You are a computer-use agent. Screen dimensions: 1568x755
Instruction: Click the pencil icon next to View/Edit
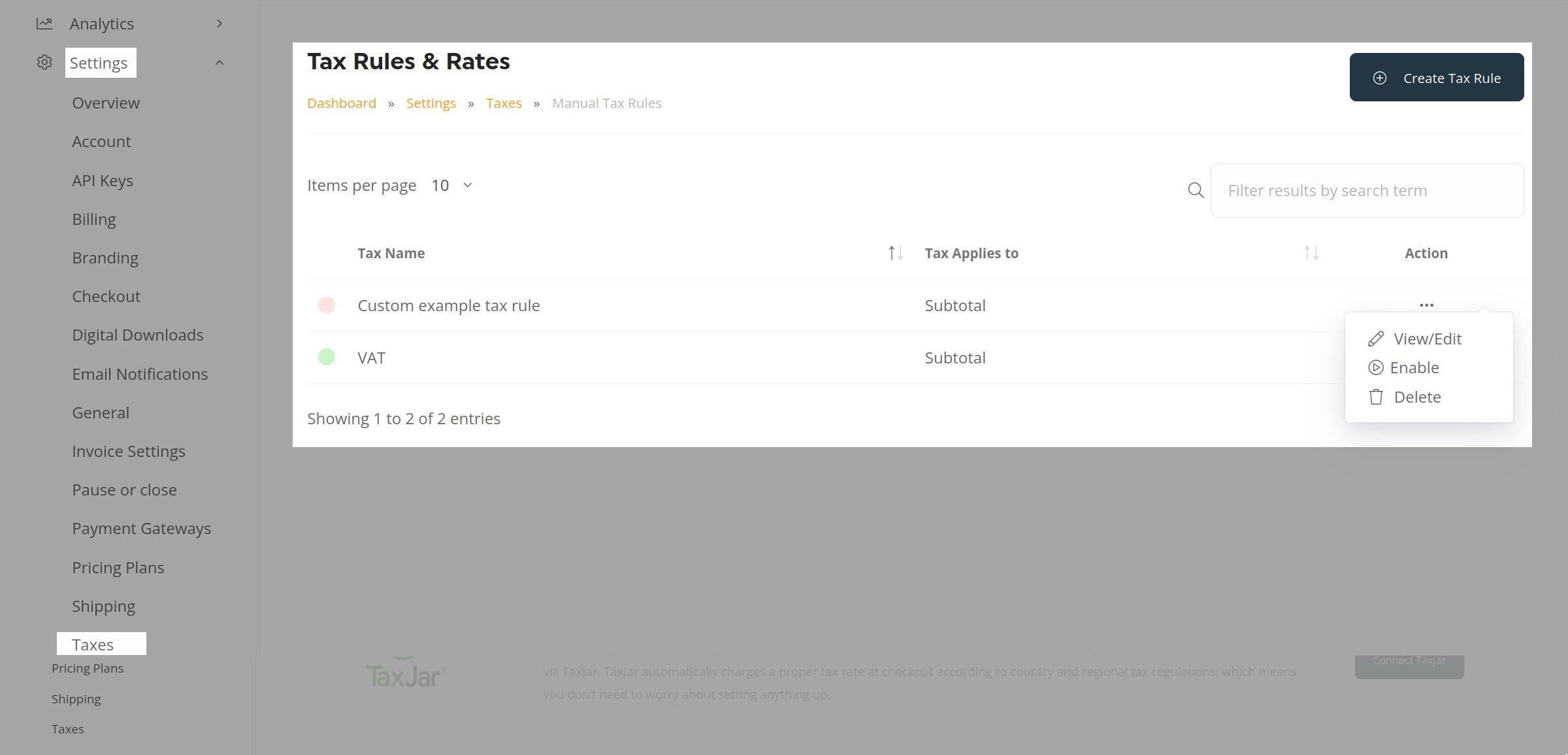tap(1376, 339)
